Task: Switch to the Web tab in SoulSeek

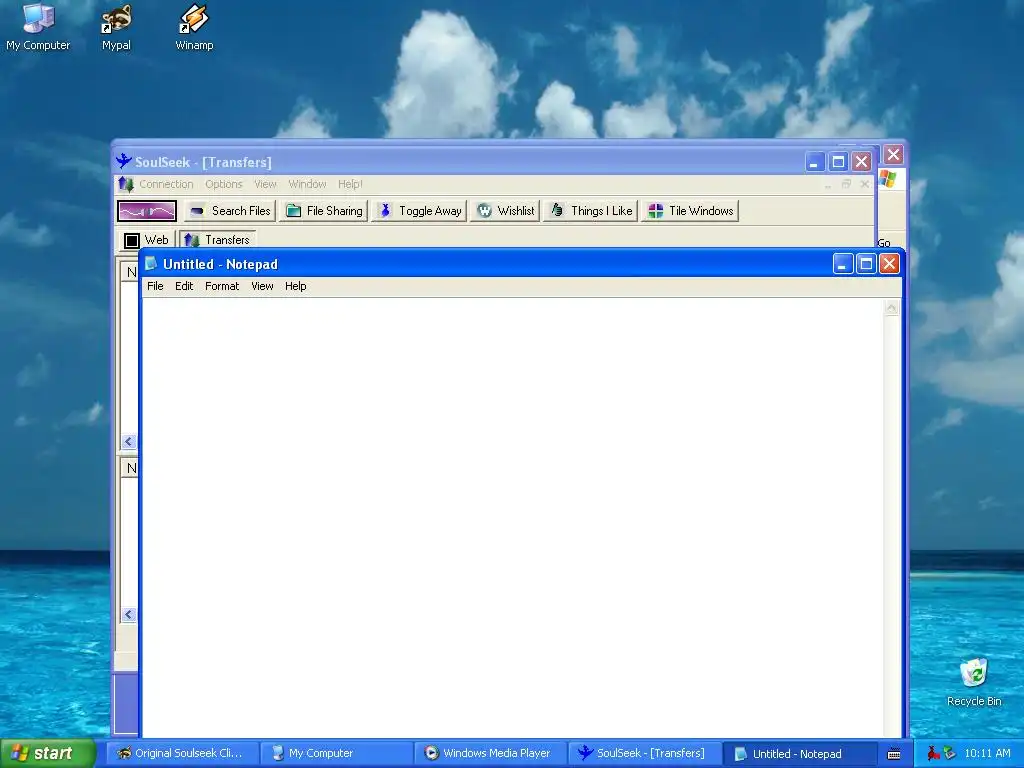Action: (x=147, y=240)
